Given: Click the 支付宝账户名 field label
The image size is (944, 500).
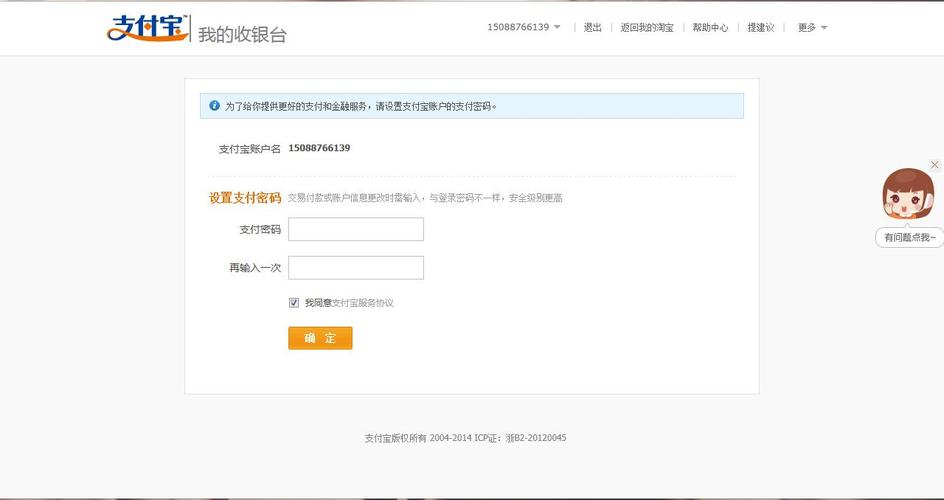Looking at the screenshot, I should click(249, 149).
